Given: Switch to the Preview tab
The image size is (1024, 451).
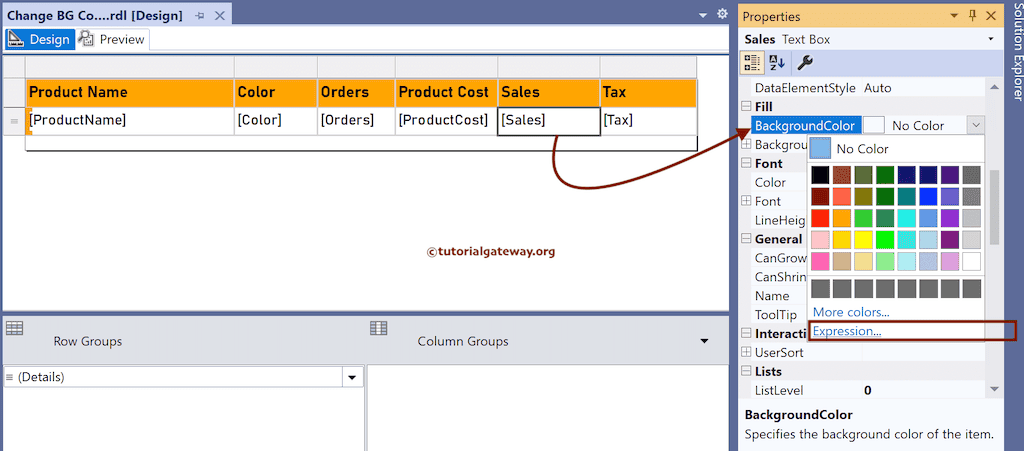Looking at the screenshot, I should 113,39.
